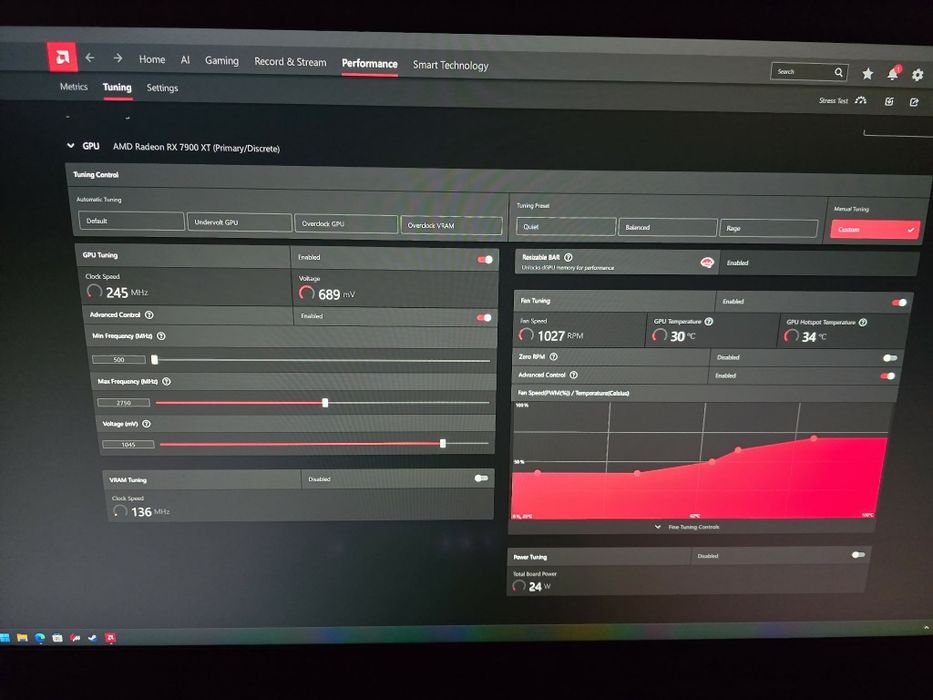This screenshot has height=700, width=933.
Task: Click topmost fan curve point
Action: (814, 439)
